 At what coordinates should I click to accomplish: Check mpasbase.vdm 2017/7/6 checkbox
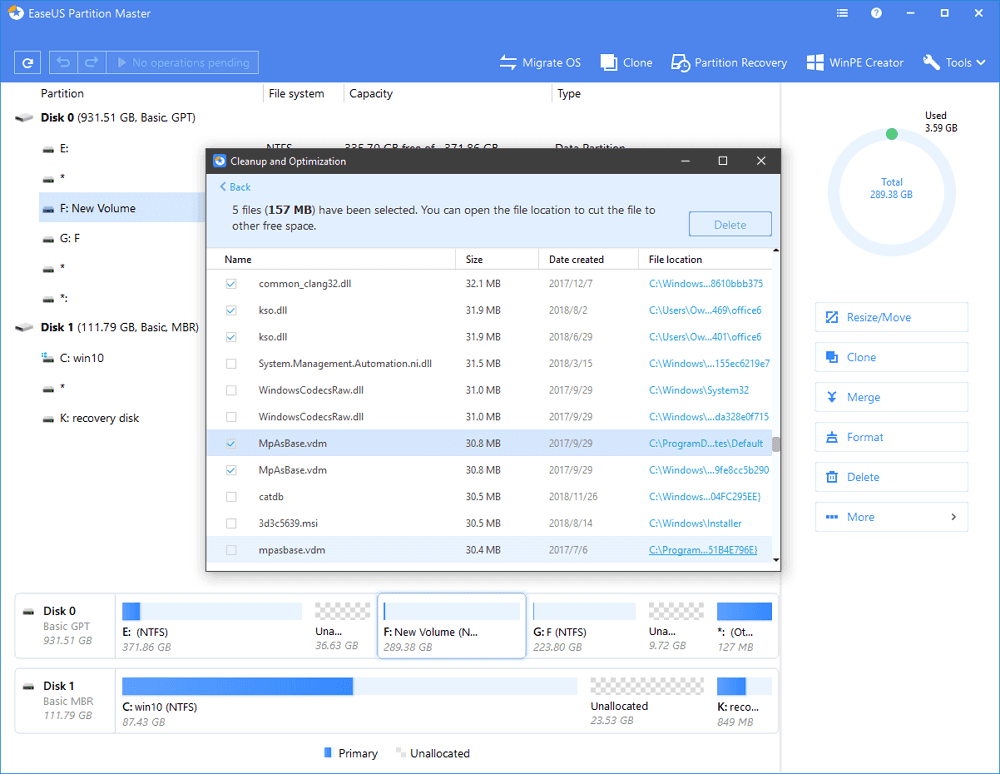(x=231, y=550)
